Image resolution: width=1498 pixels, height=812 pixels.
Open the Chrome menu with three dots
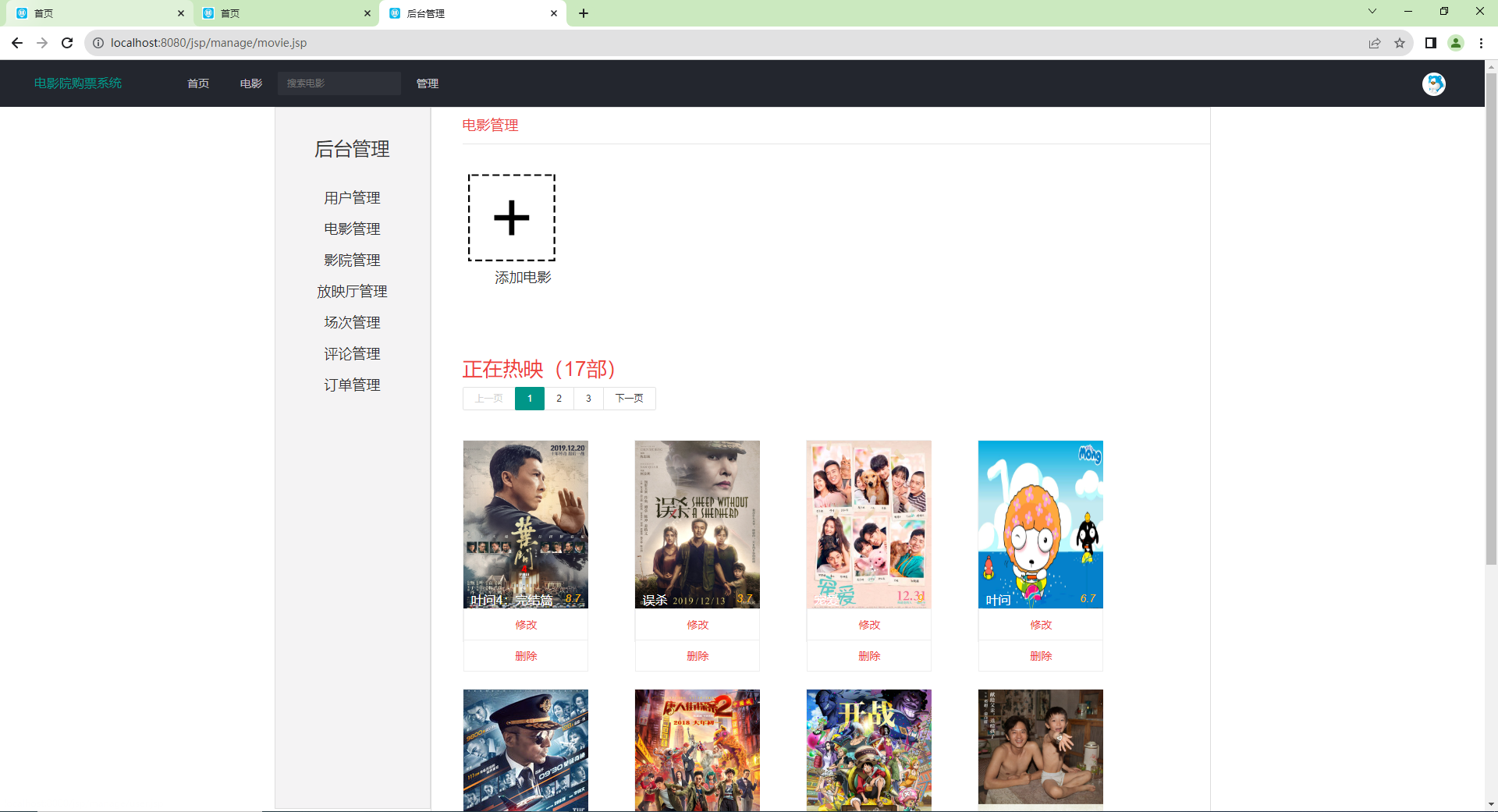(x=1481, y=43)
